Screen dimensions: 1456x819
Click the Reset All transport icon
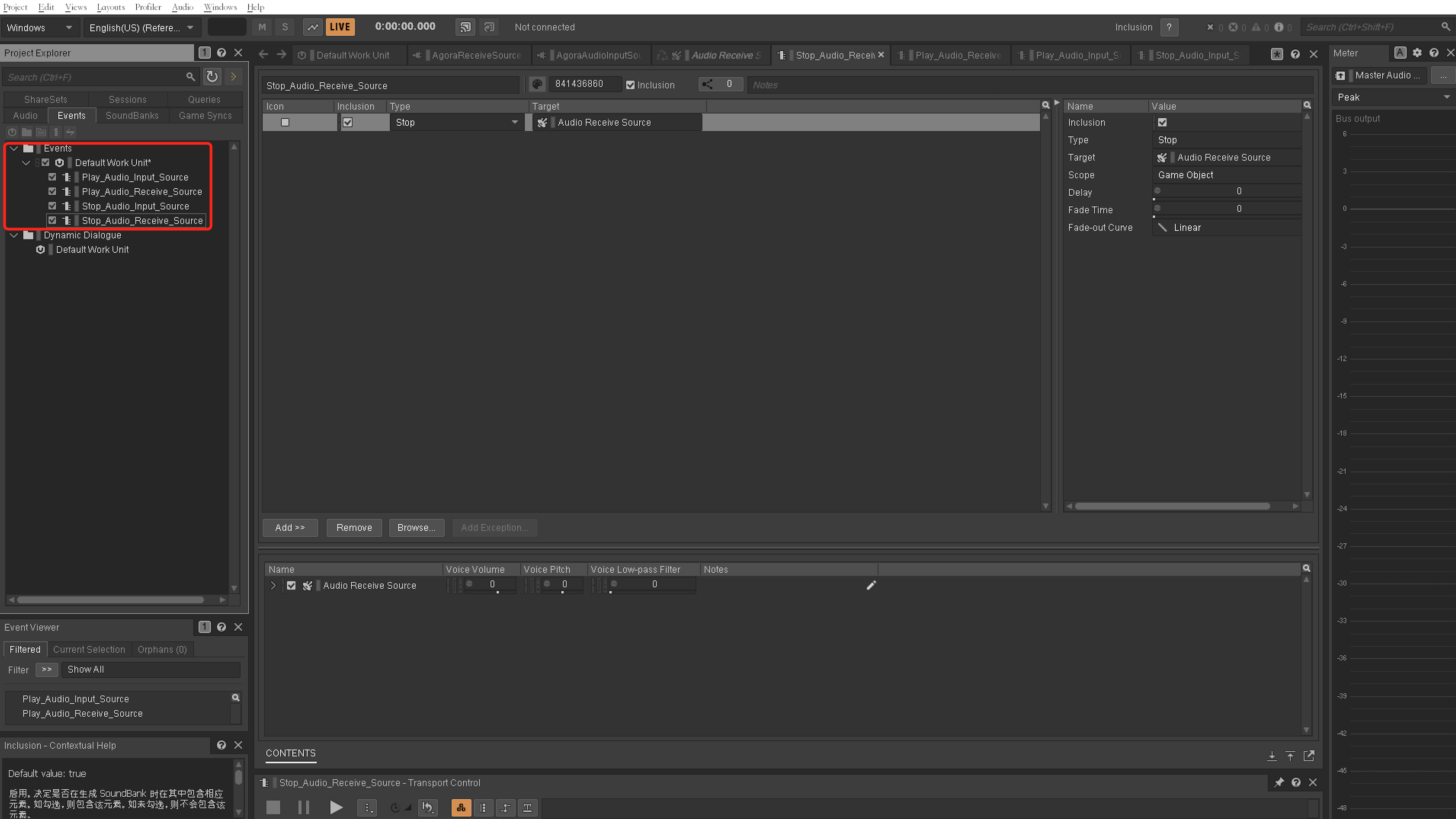[428, 808]
